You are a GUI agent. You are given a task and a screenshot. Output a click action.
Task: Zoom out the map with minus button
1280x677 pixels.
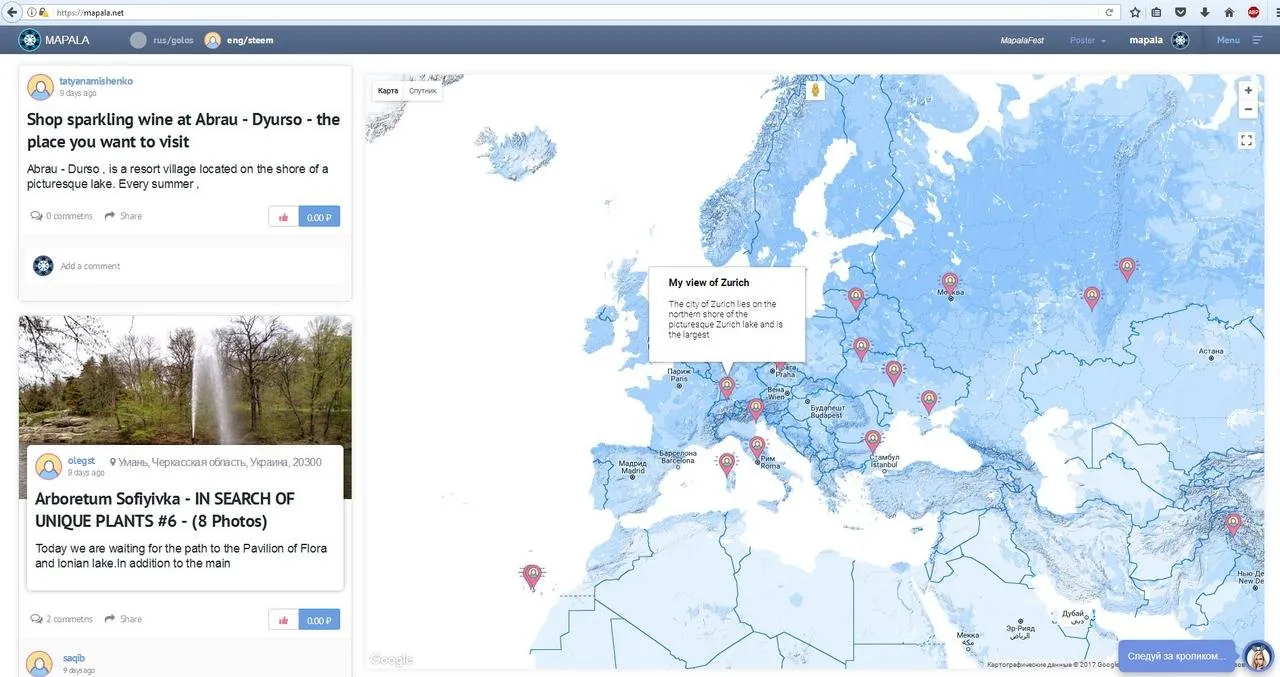pos(1248,109)
